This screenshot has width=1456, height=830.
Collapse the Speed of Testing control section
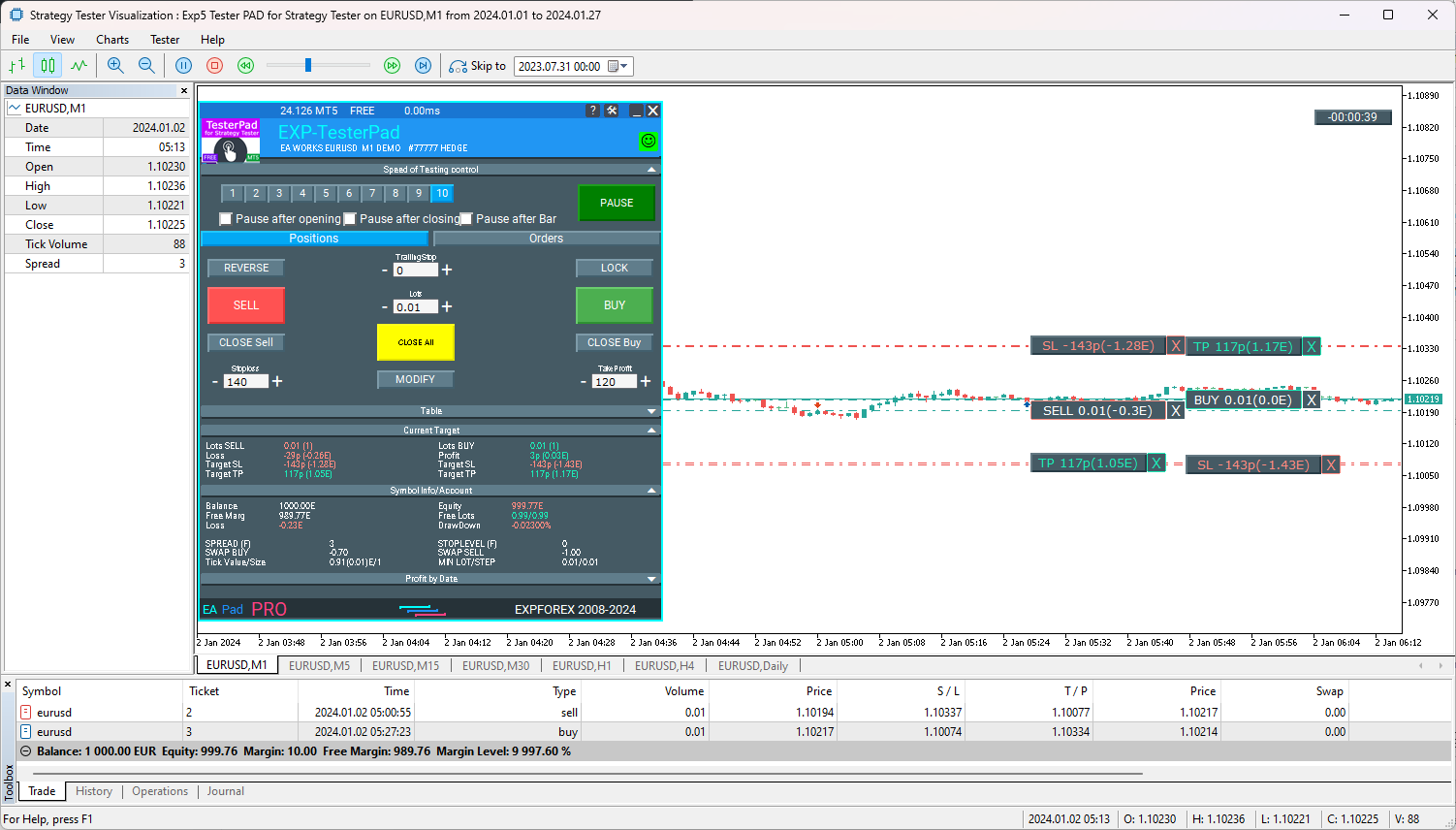click(x=651, y=169)
